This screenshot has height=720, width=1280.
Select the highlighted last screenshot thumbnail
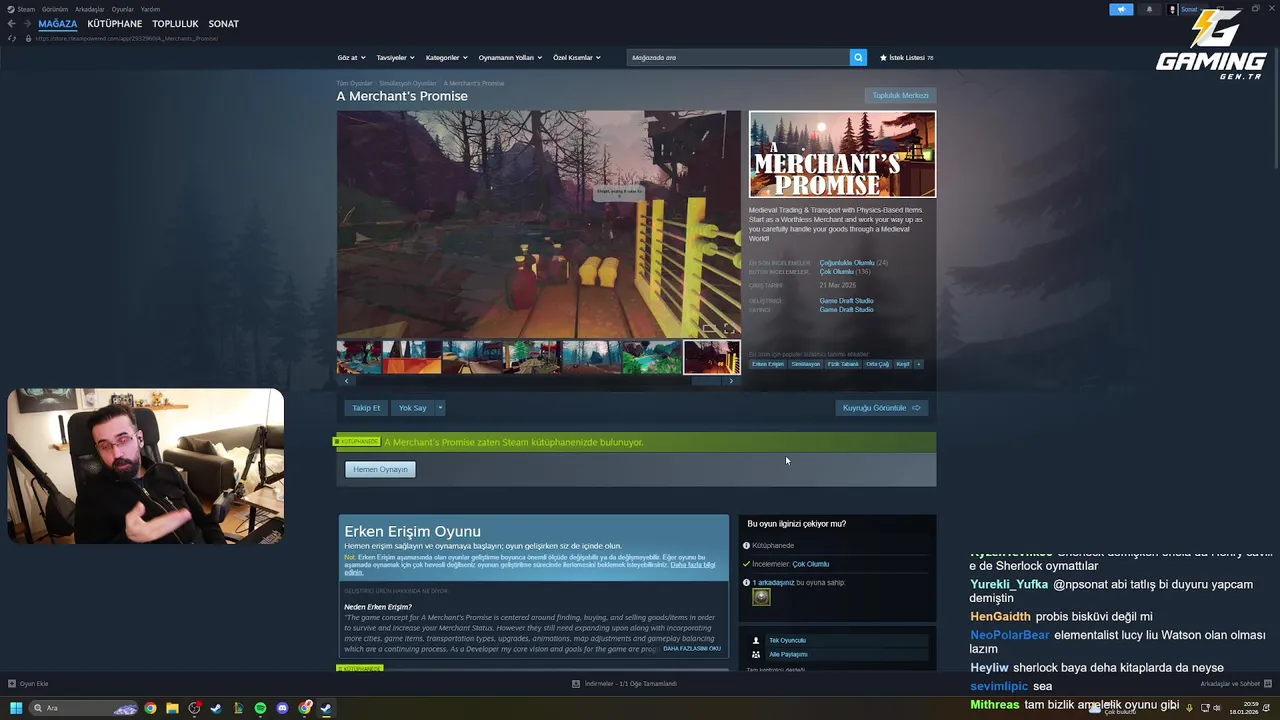pyautogui.click(x=712, y=357)
